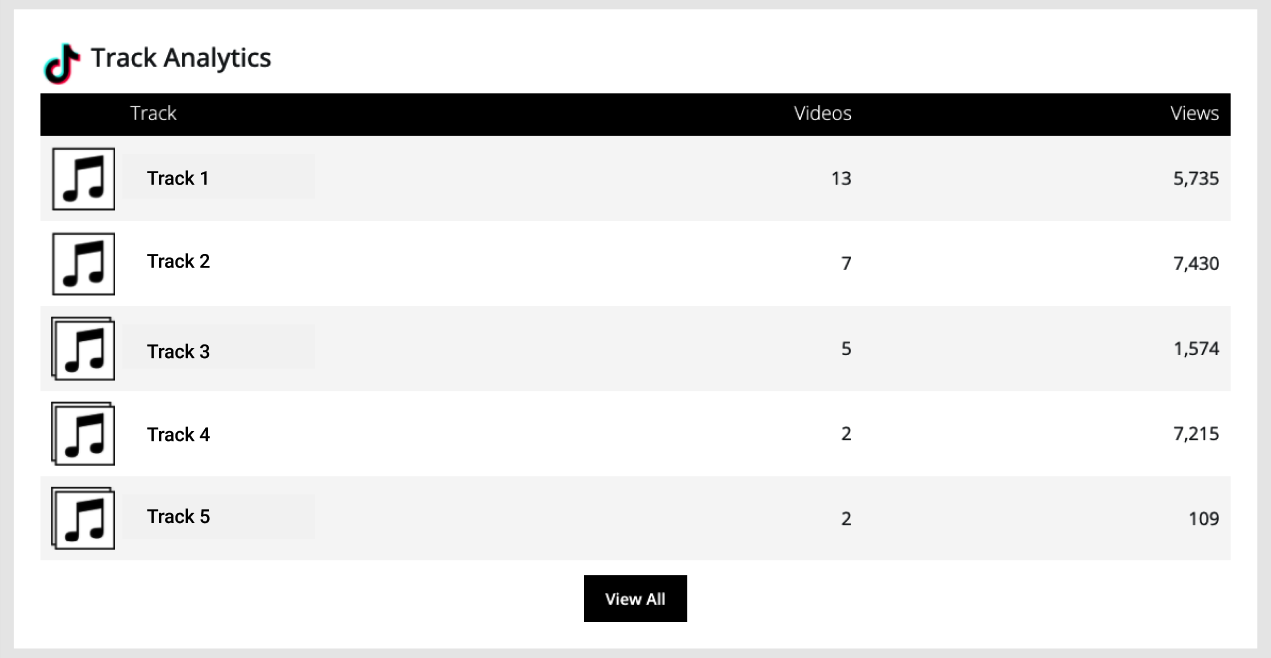Open the Track 1 name label
Screen dimensions: 1271x658
pyautogui.click(x=178, y=178)
